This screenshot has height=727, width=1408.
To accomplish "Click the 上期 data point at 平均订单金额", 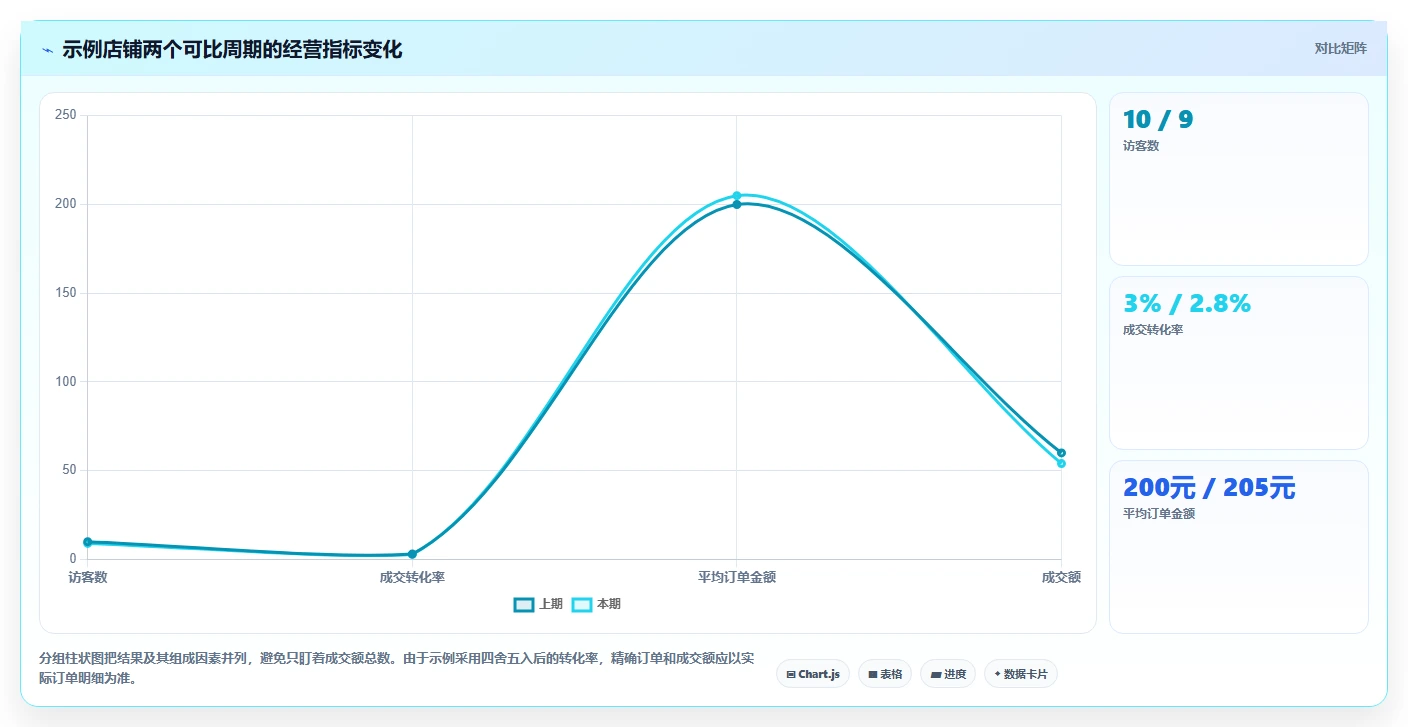I will 737,204.
